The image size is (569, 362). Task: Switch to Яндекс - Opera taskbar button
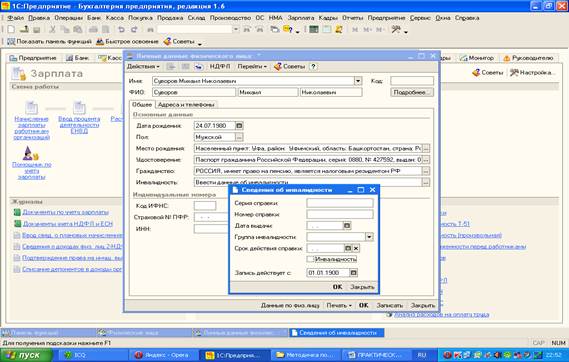[164, 355]
